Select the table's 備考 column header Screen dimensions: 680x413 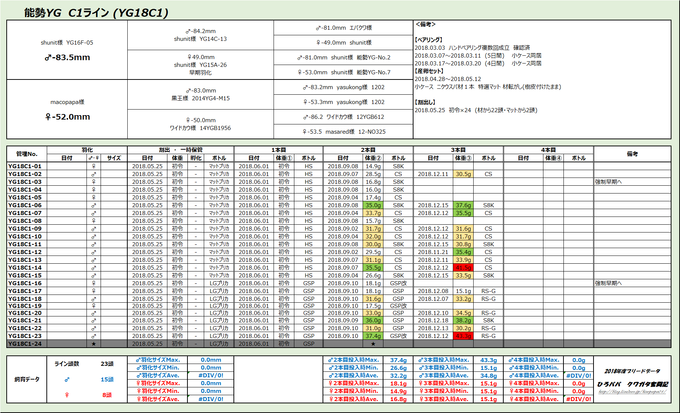(x=632, y=154)
